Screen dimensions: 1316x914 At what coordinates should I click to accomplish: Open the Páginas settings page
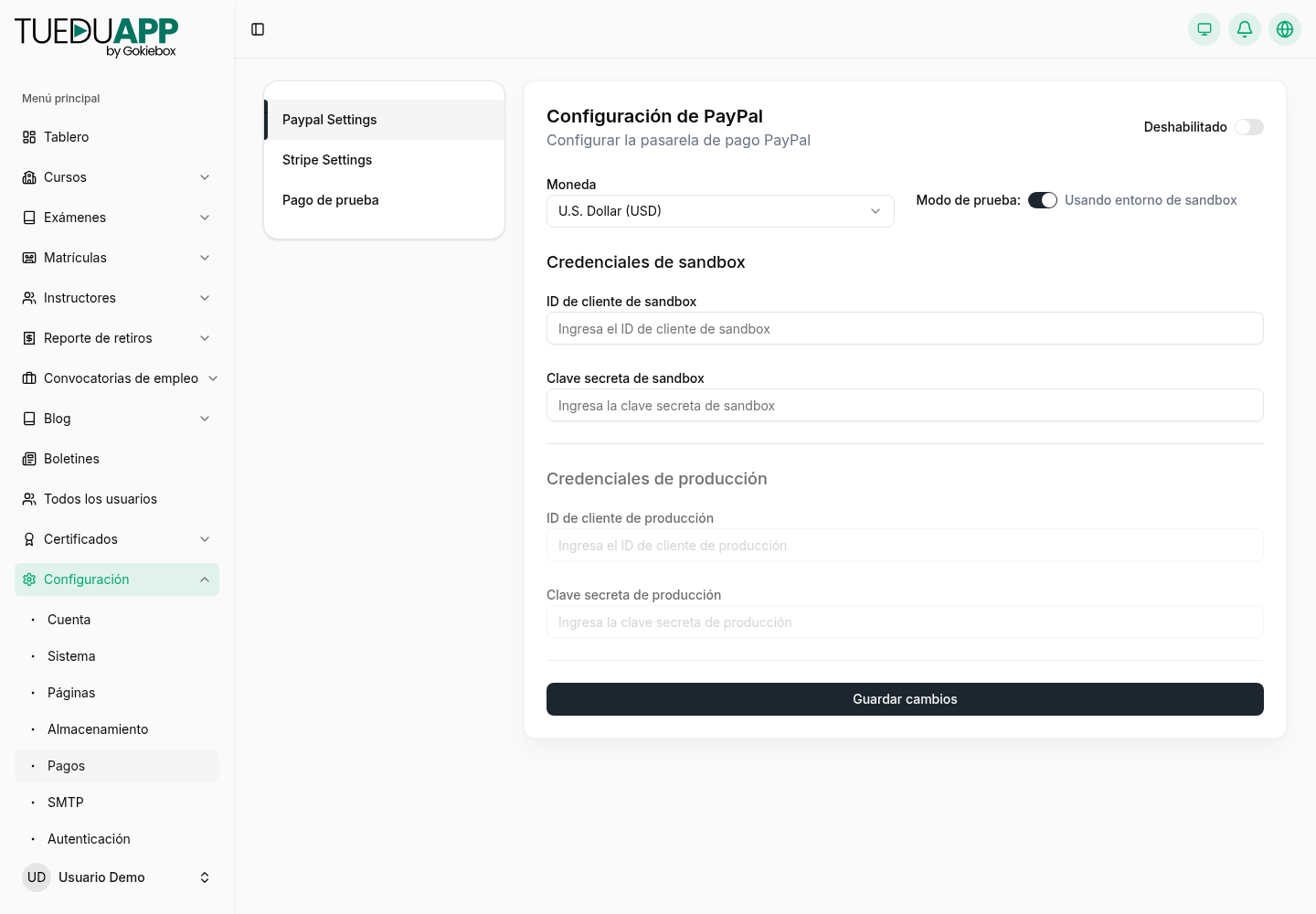117,693
